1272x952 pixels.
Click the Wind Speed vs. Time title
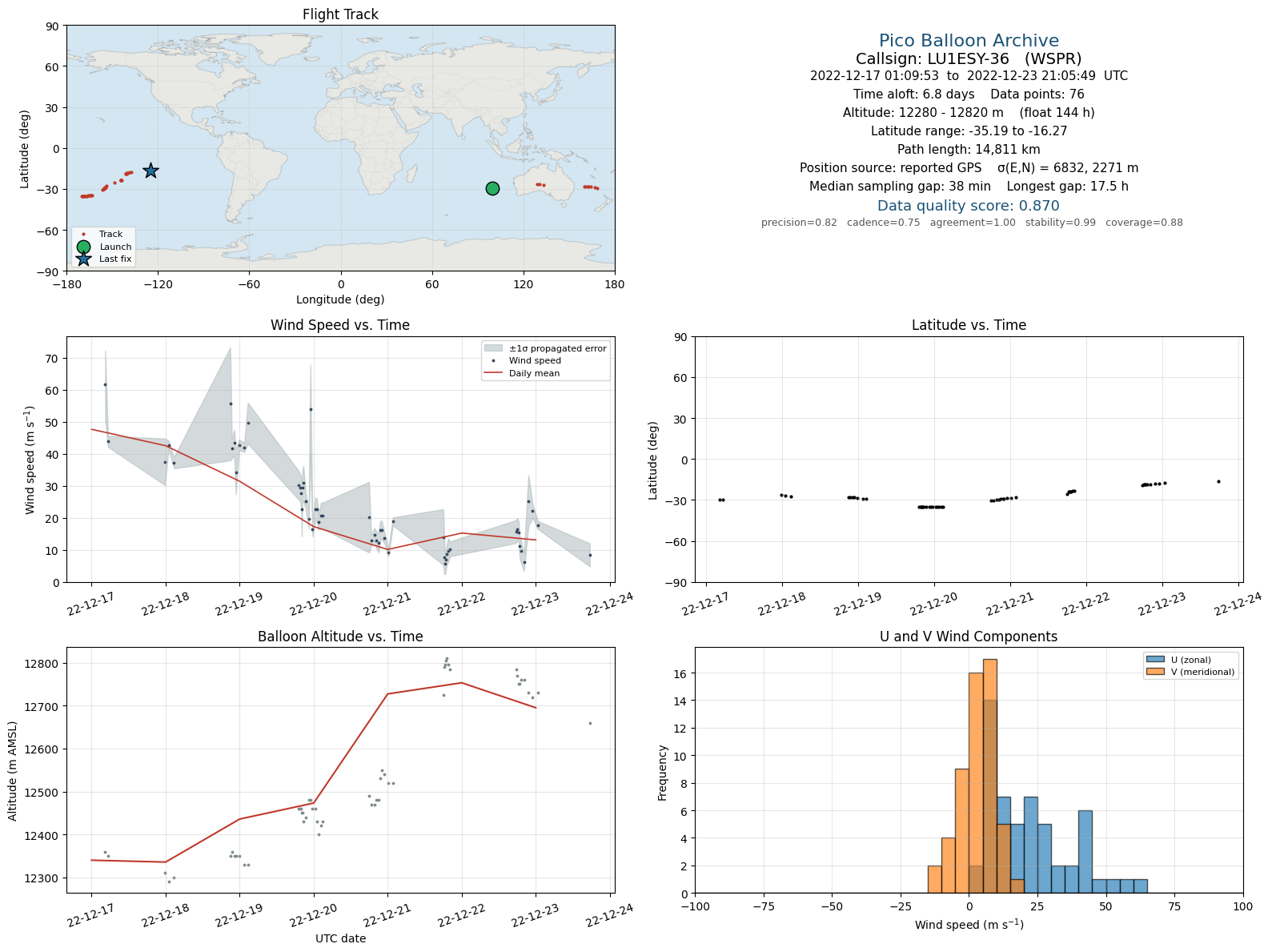pos(340,325)
